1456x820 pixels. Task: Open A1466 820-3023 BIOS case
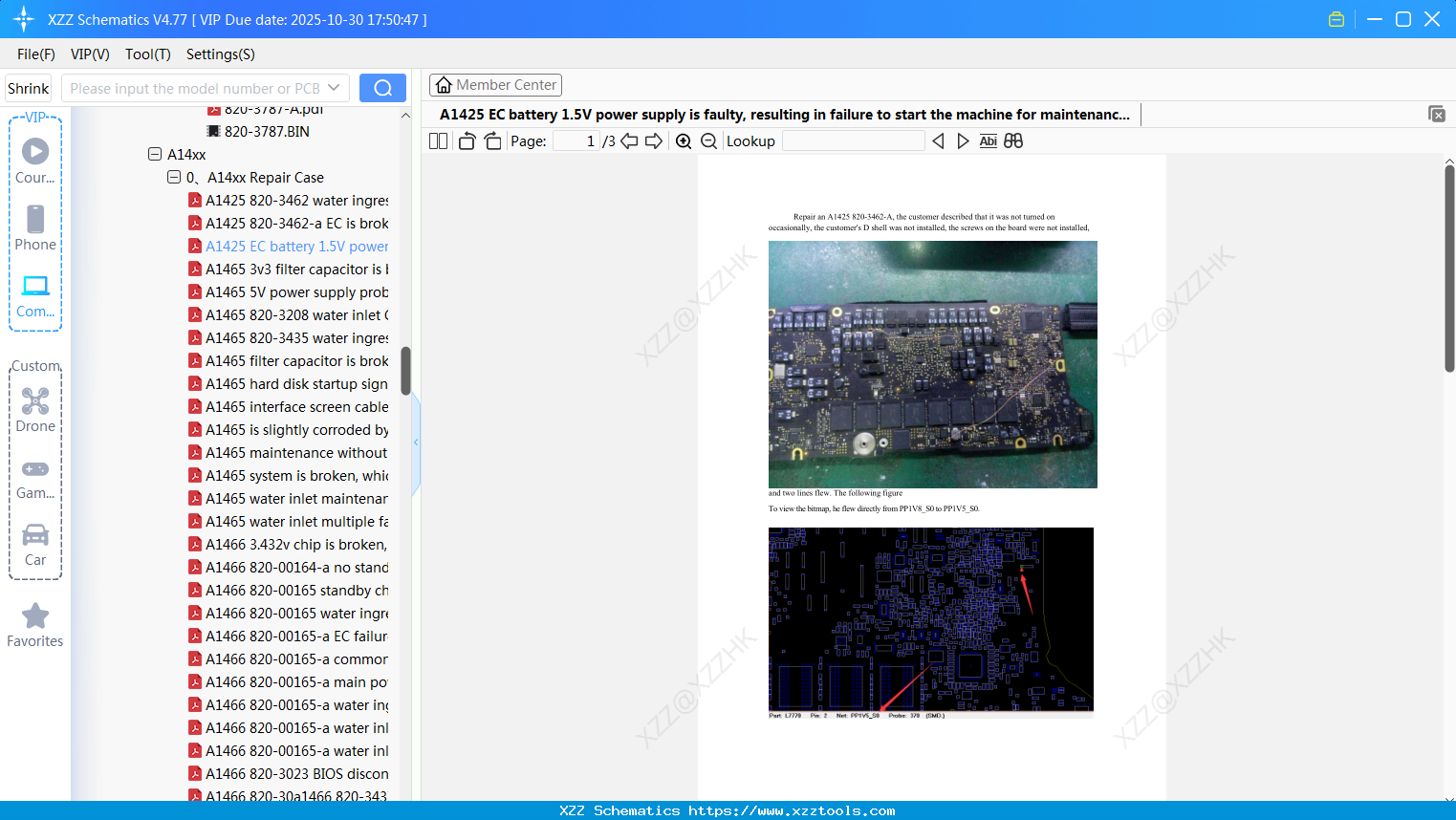[x=297, y=774]
